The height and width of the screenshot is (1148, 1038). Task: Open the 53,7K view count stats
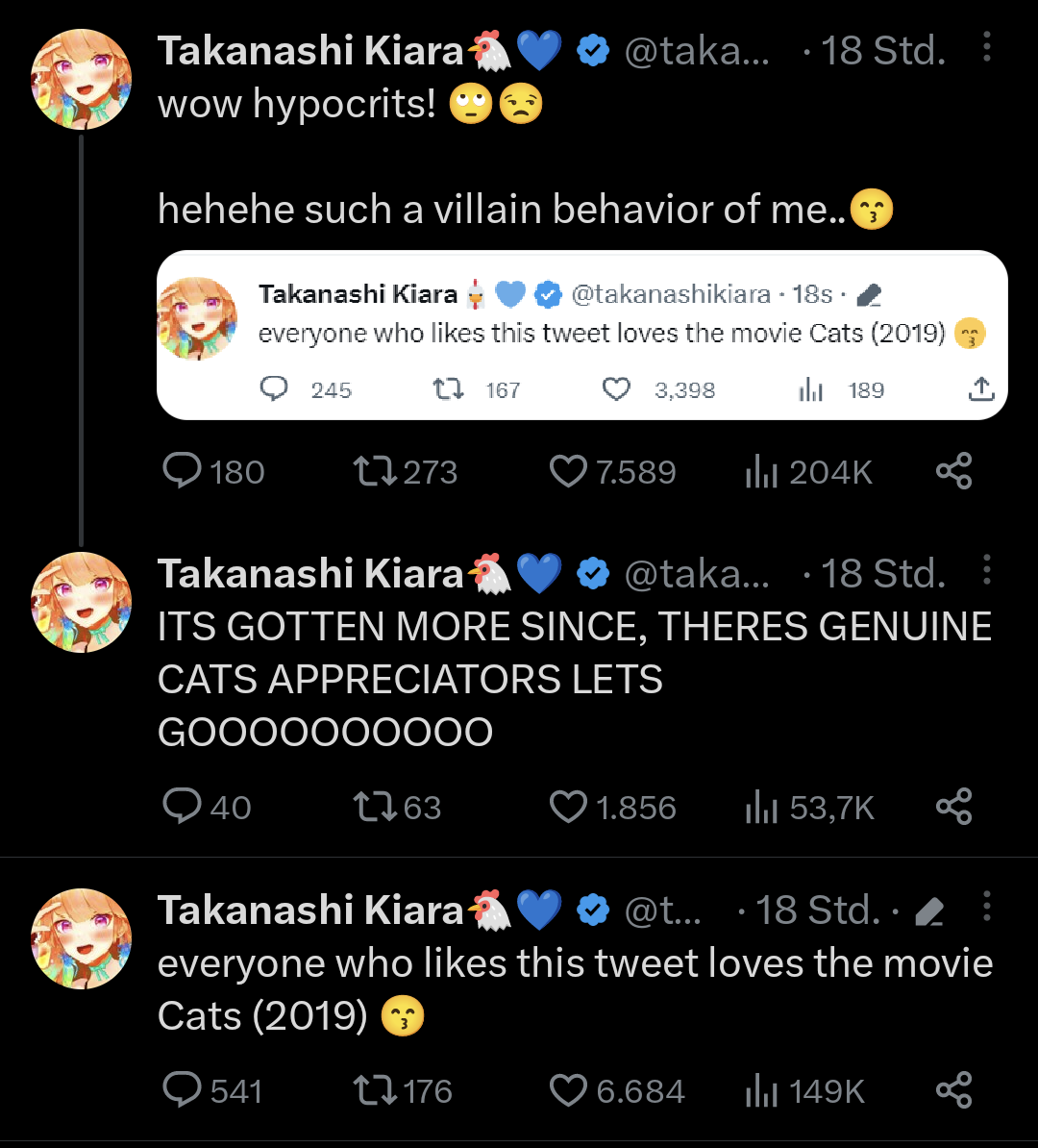tap(809, 807)
